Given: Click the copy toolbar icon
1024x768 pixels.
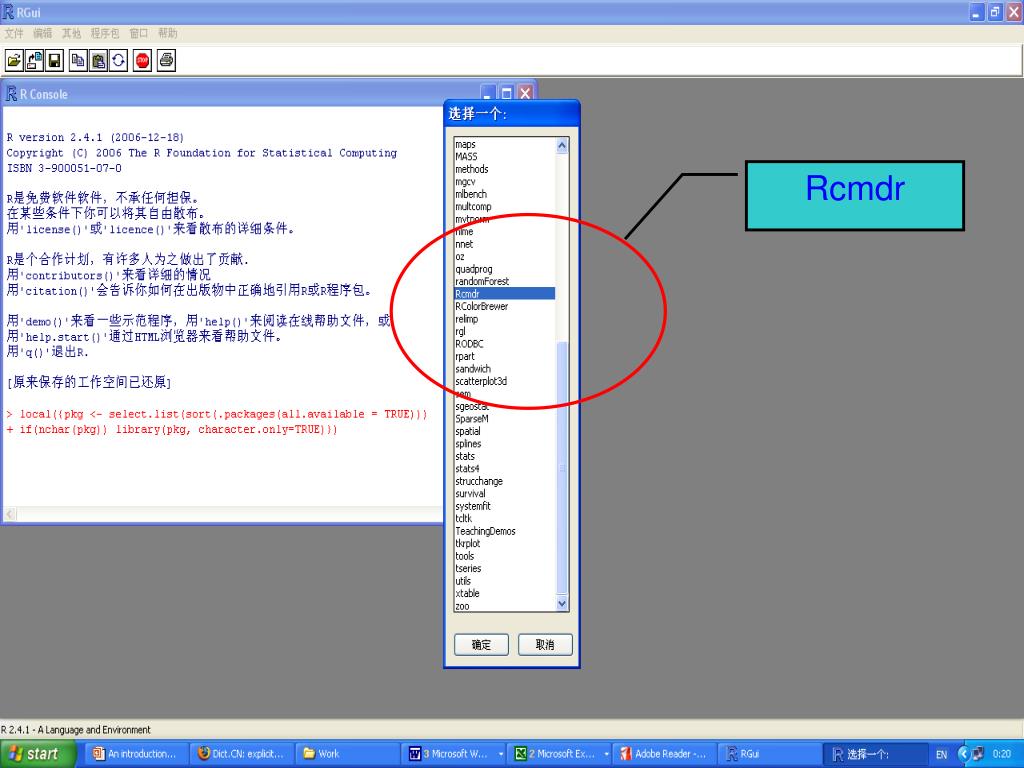Looking at the screenshot, I should [x=78, y=61].
